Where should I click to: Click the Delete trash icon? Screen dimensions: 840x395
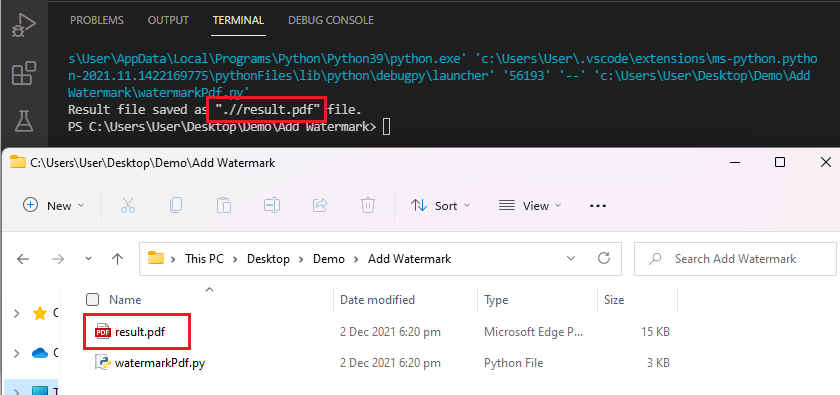pyautogui.click(x=368, y=205)
